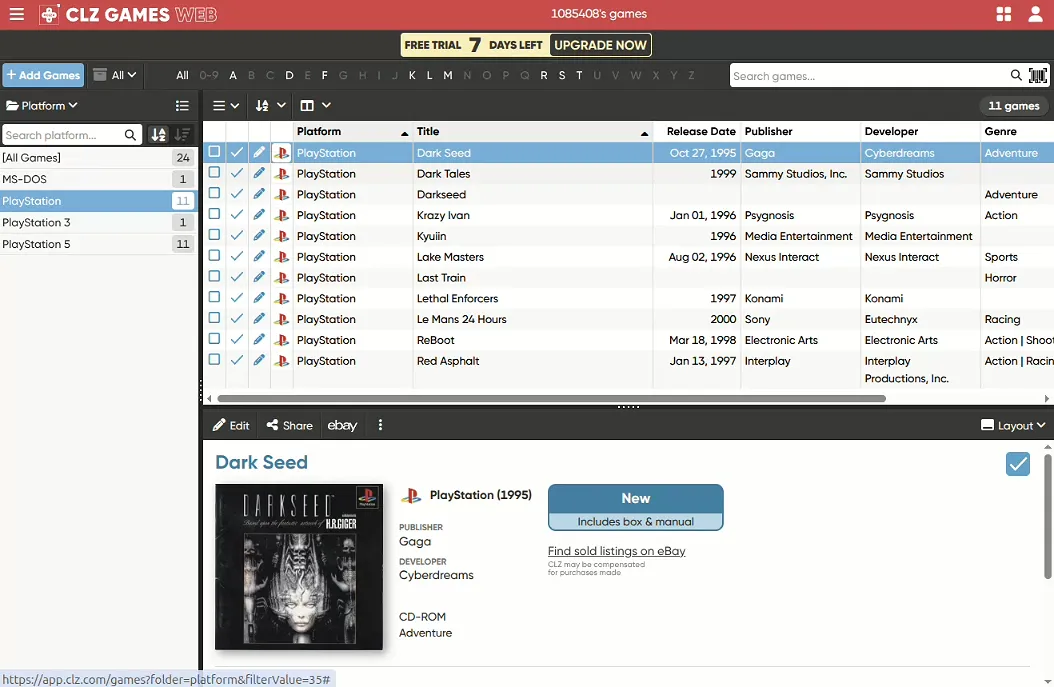Click the Share button

coord(290,425)
